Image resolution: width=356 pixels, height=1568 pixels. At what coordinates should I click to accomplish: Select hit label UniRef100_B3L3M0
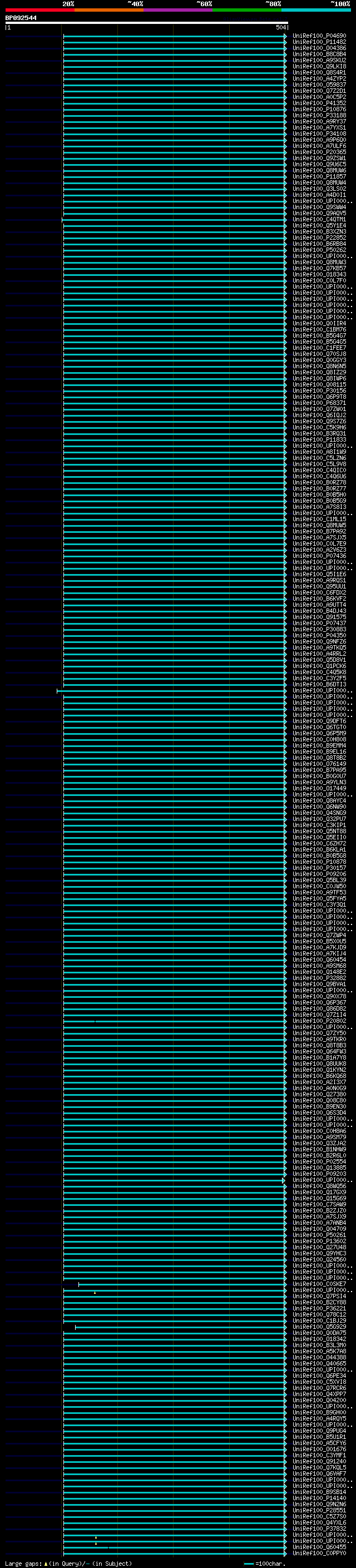click(x=319, y=1344)
